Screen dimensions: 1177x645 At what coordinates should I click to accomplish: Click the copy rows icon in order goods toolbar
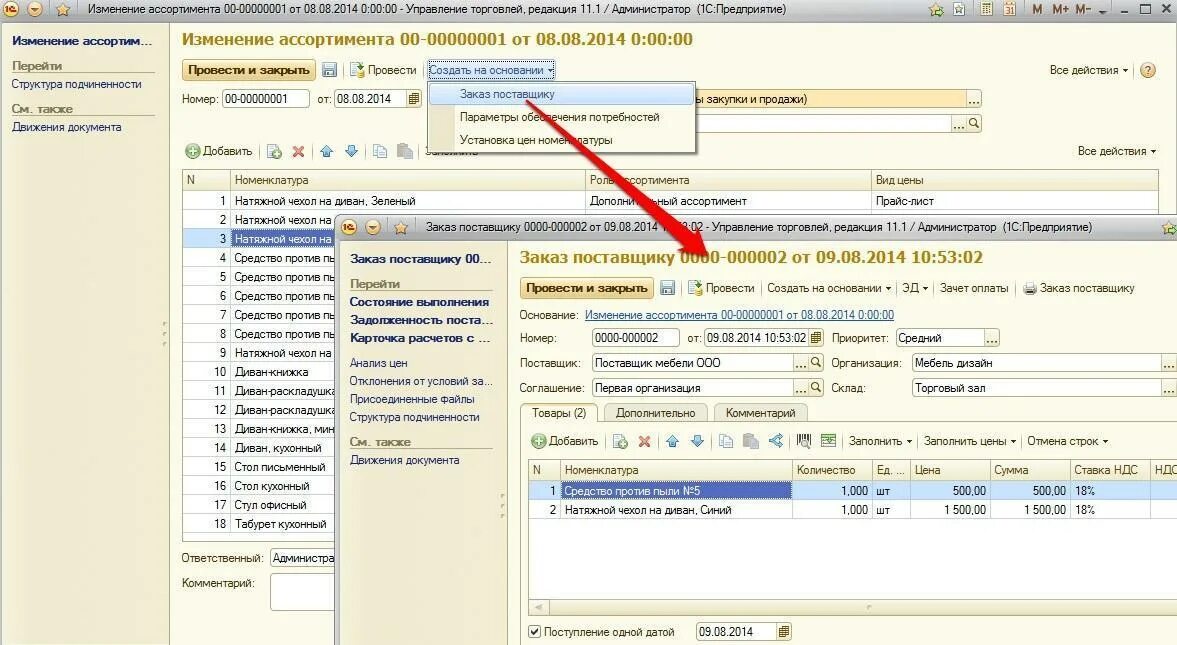pos(726,442)
